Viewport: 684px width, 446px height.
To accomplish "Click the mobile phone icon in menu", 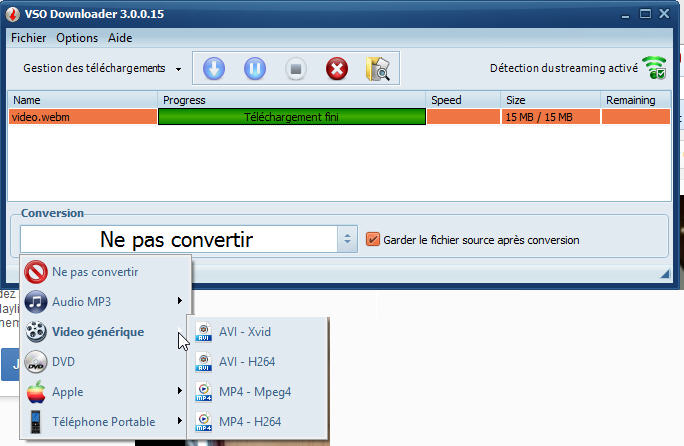I will click(36, 422).
